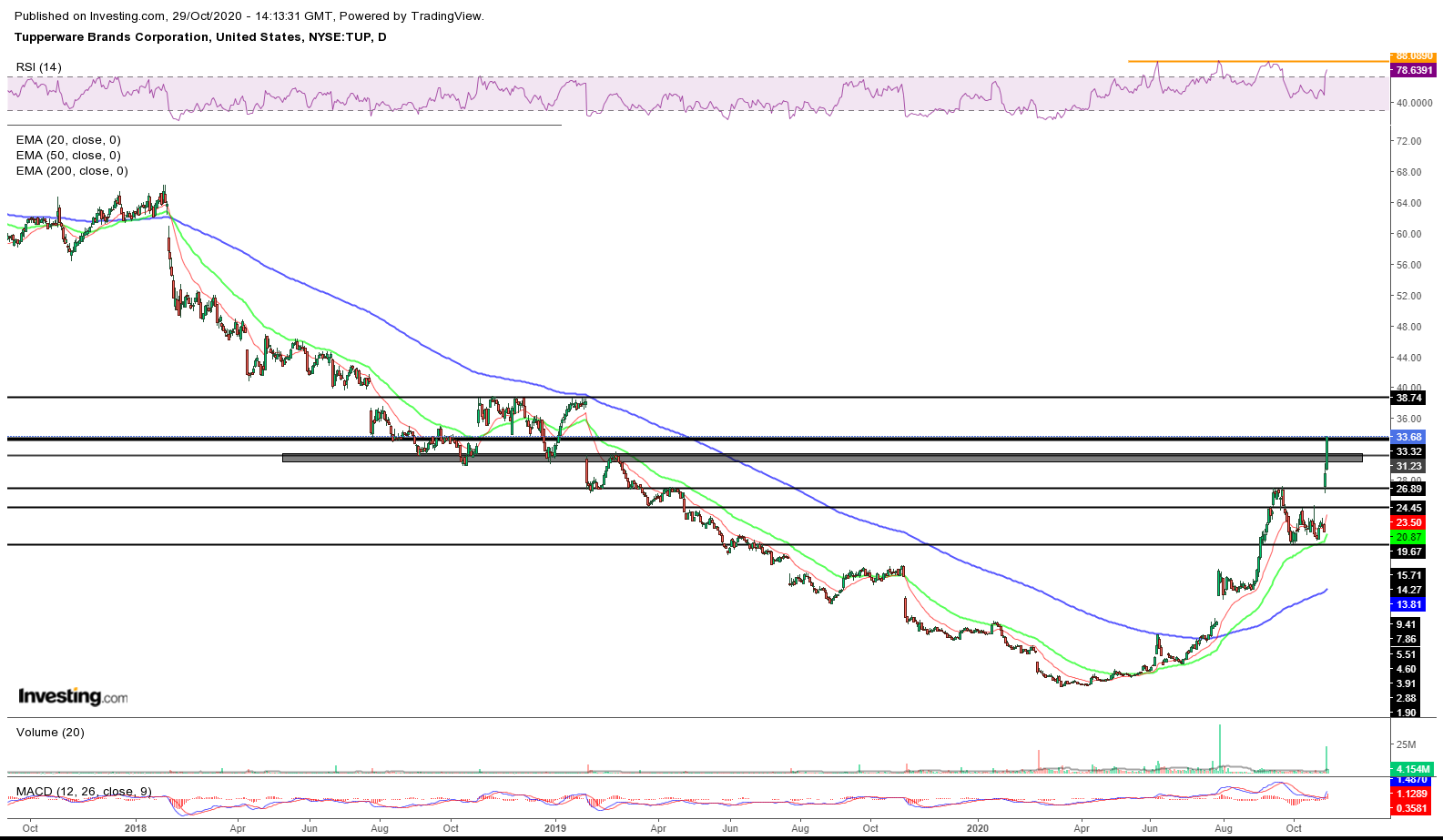The width and height of the screenshot is (1443, 840).
Task: Click the gray horizontal resistance zone rectangle
Action: 822,458
